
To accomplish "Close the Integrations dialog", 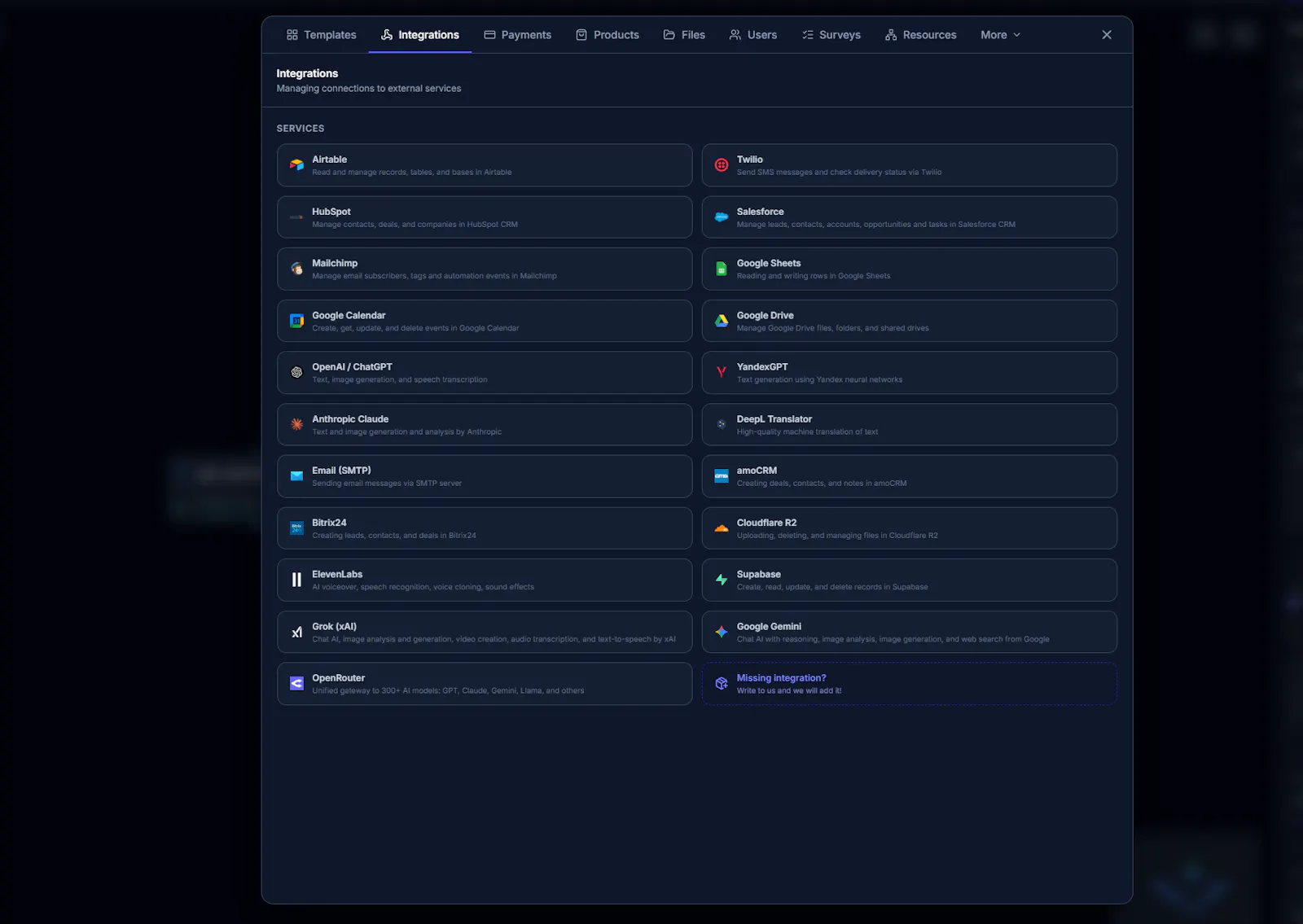I will [1107, 35].
